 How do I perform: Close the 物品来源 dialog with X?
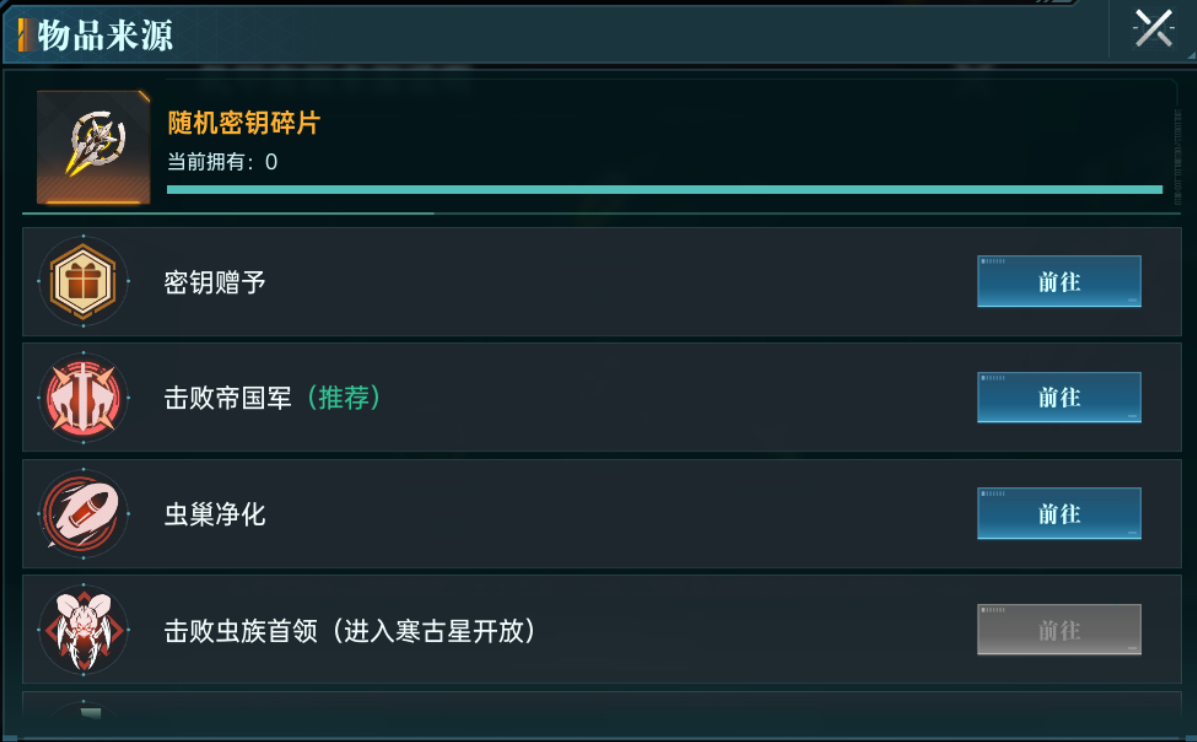pyautogui.click(x=1153, y=29)
